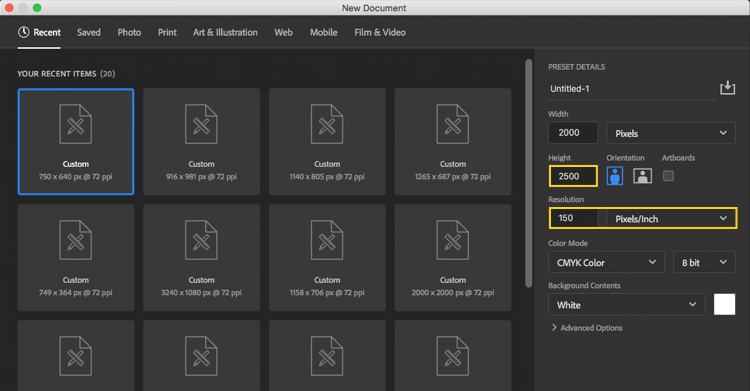
Task: Switch to the Photo tab
Action: pos(129,33)
